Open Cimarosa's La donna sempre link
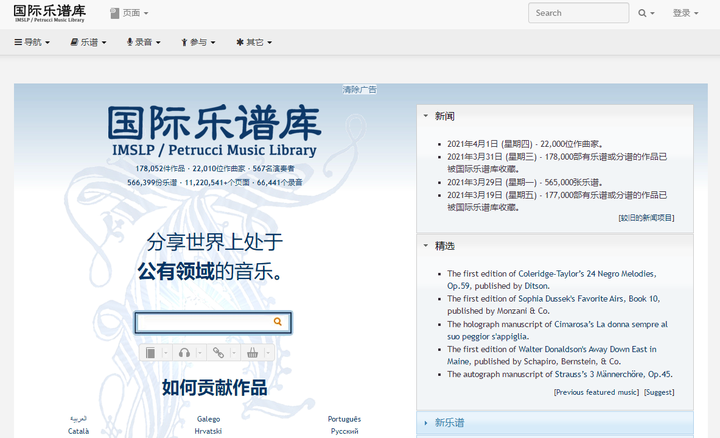This screenshot has width=720, height=438. (x=557, y=330)
